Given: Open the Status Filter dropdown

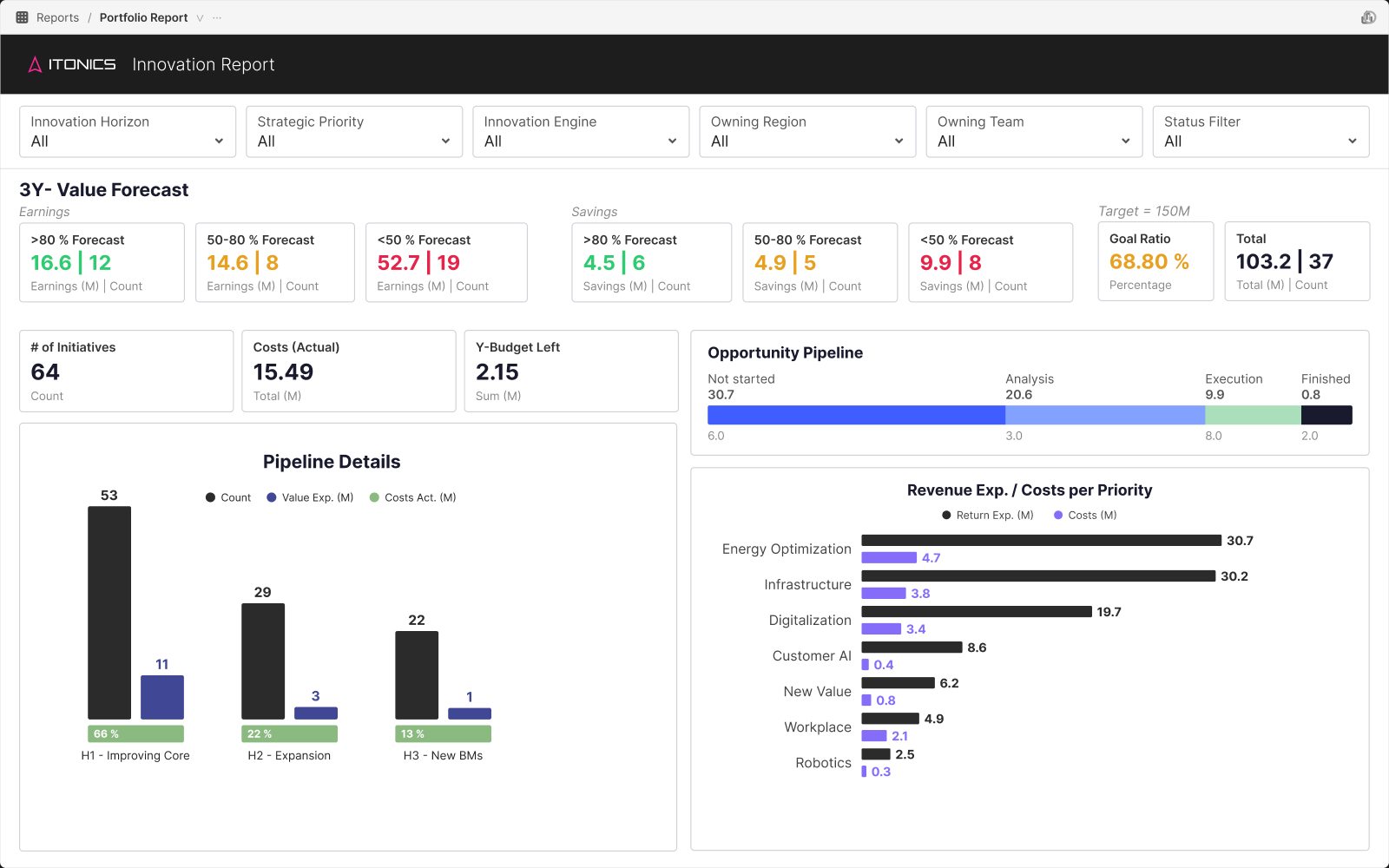Looking at the screenshot, I should [x=1261, y=132].
